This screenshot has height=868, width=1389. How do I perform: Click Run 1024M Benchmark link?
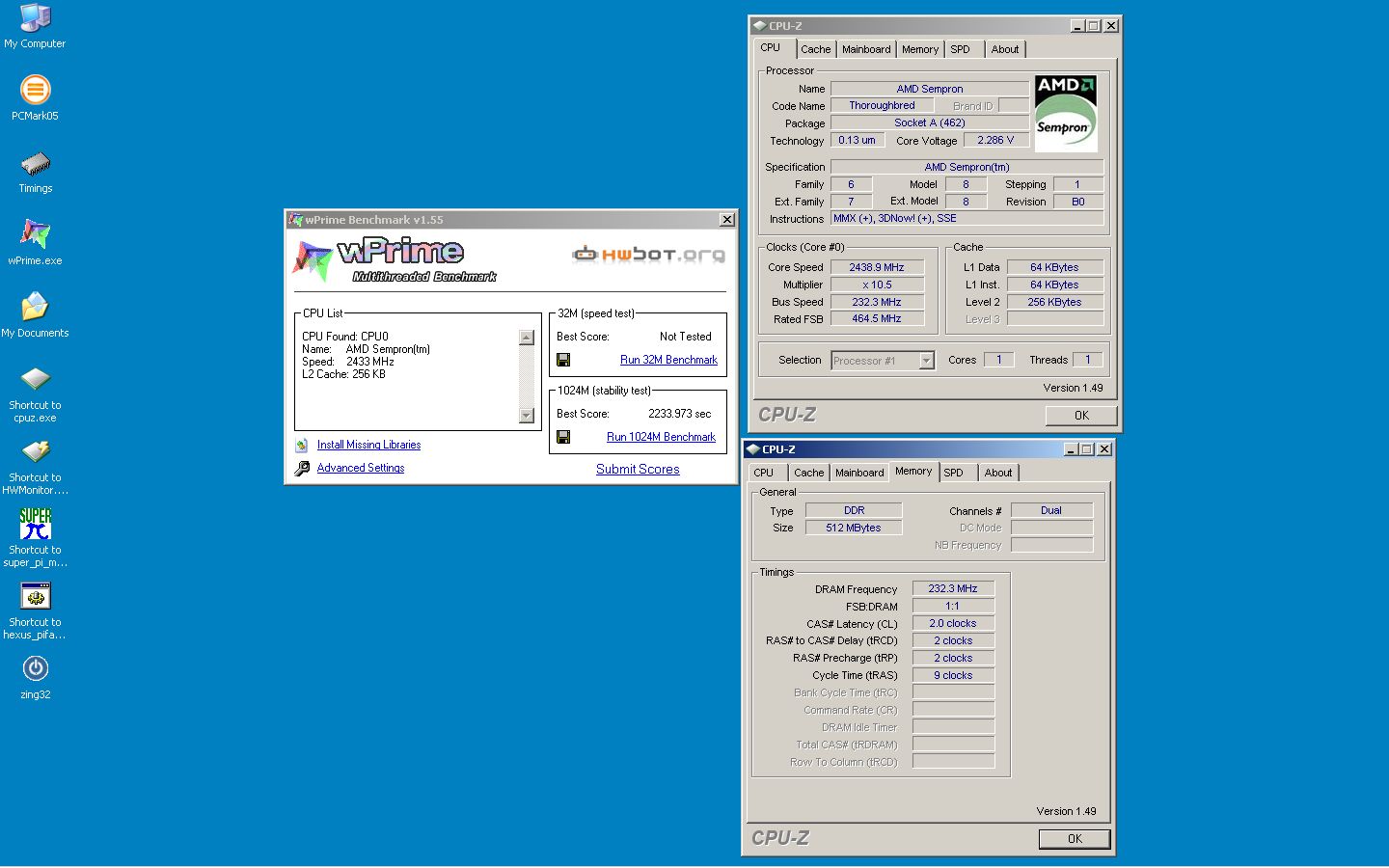[661, 437]
